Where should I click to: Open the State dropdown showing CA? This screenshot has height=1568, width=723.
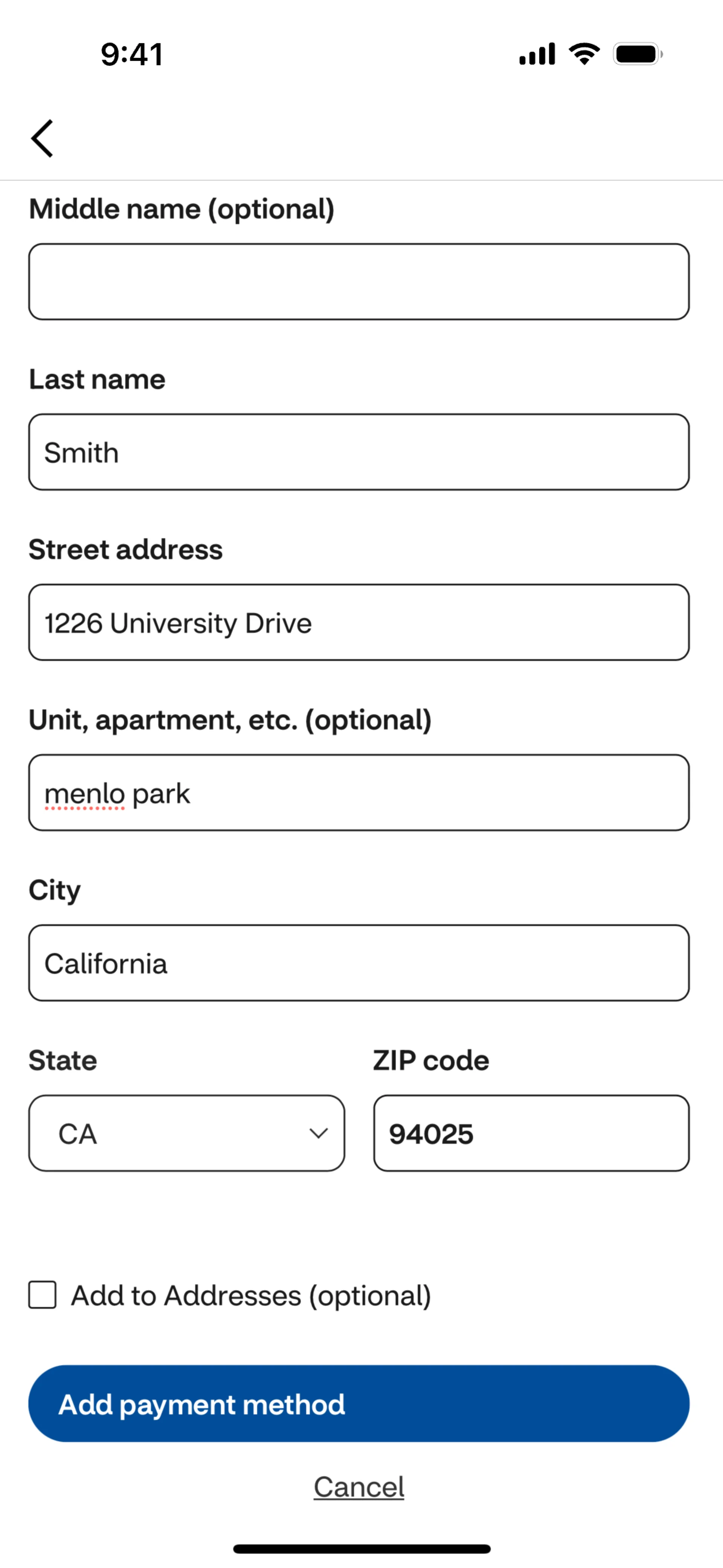(x=186, y=1133)
